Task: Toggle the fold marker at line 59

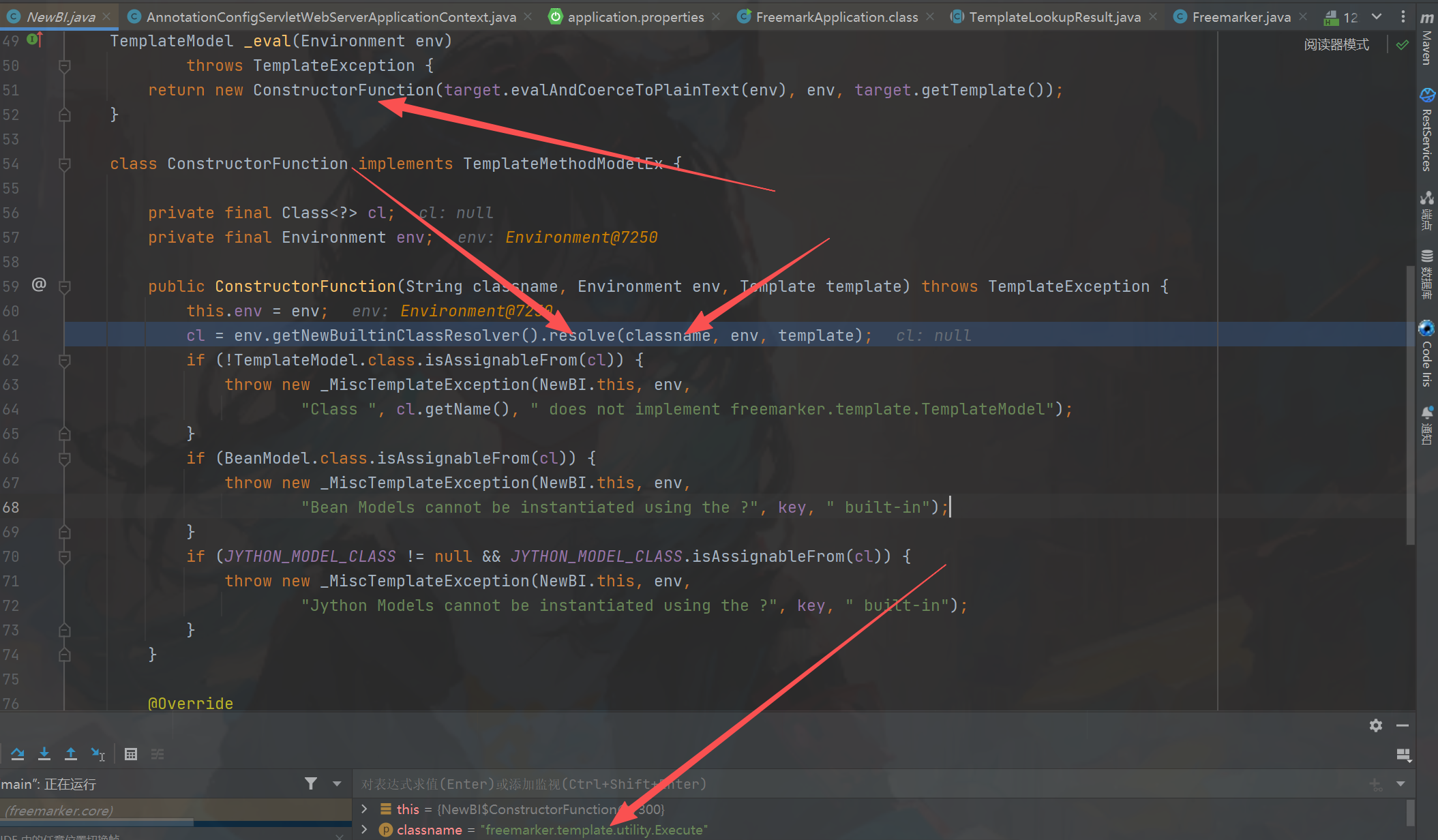Action: tap(65, 286)
